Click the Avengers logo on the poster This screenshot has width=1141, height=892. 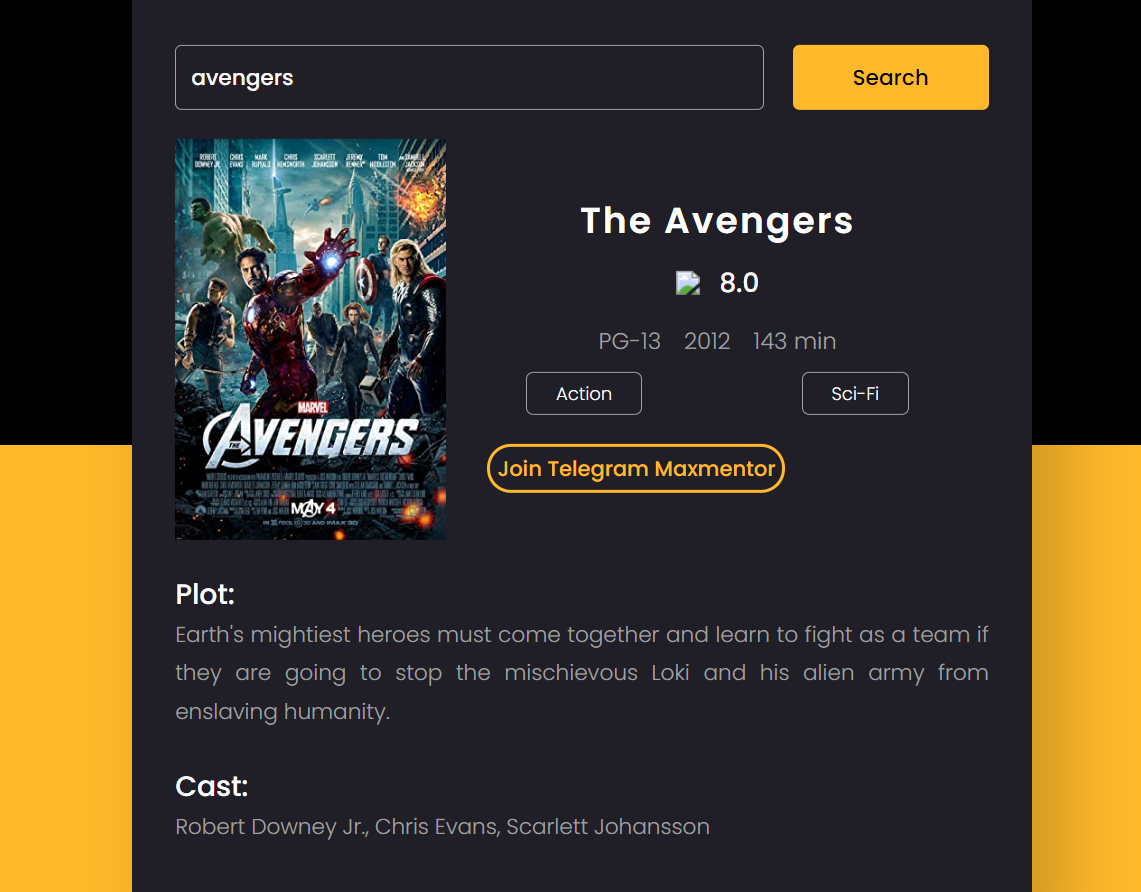pos(310,435)
